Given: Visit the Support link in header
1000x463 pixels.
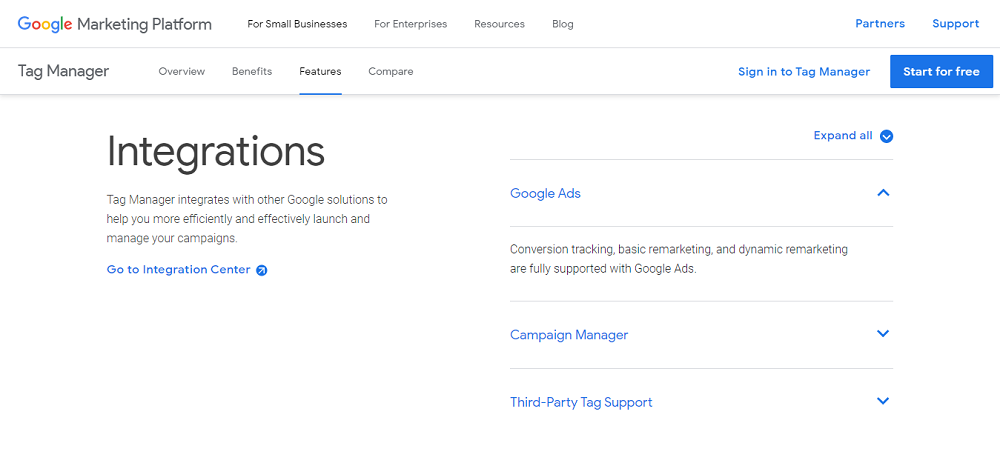Looking at the screenshot, I should (955, 24).
